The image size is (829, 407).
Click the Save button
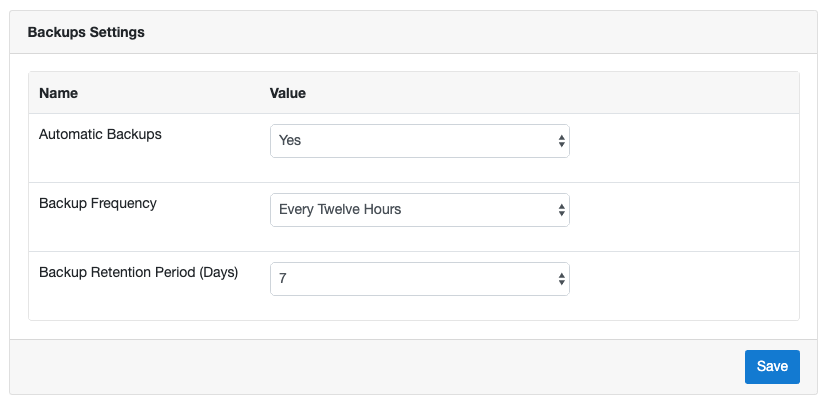[x=772, y=367]
